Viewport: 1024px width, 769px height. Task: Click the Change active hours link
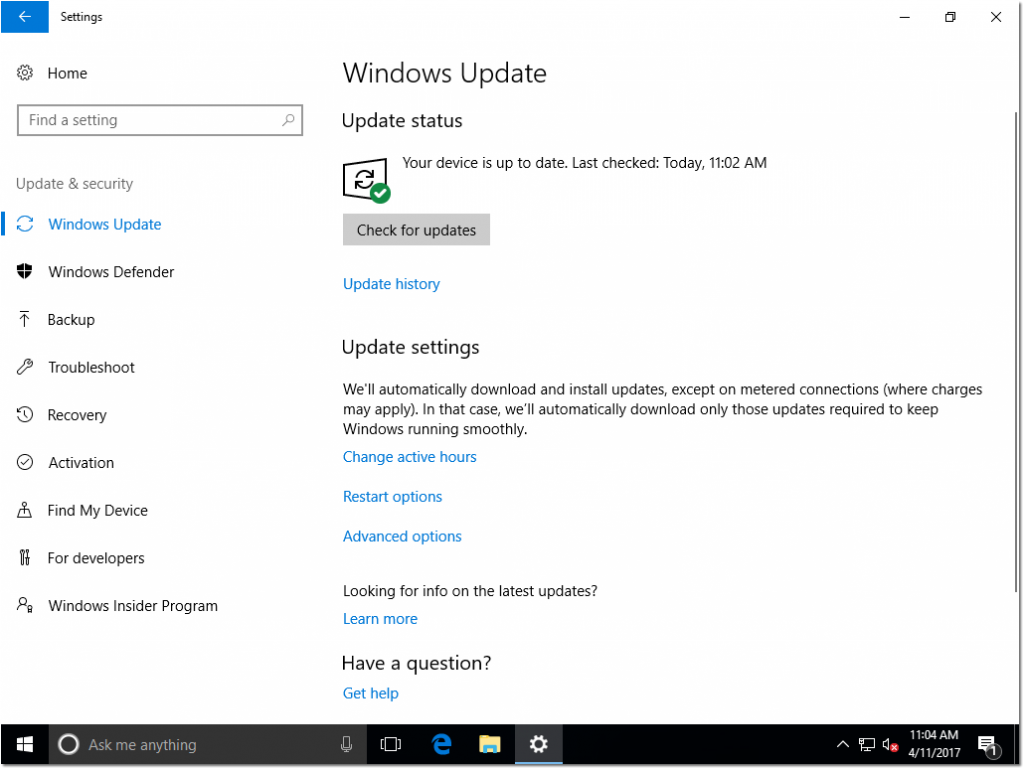(x=409, y=456)
